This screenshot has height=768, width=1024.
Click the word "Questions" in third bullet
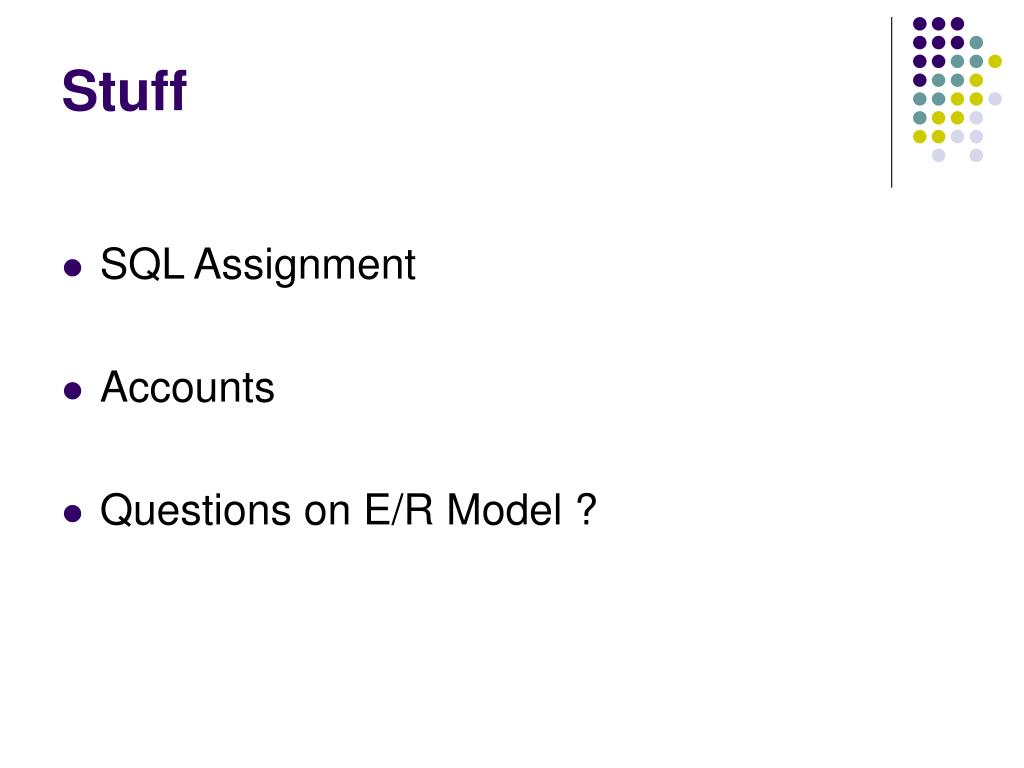[196, 509]
